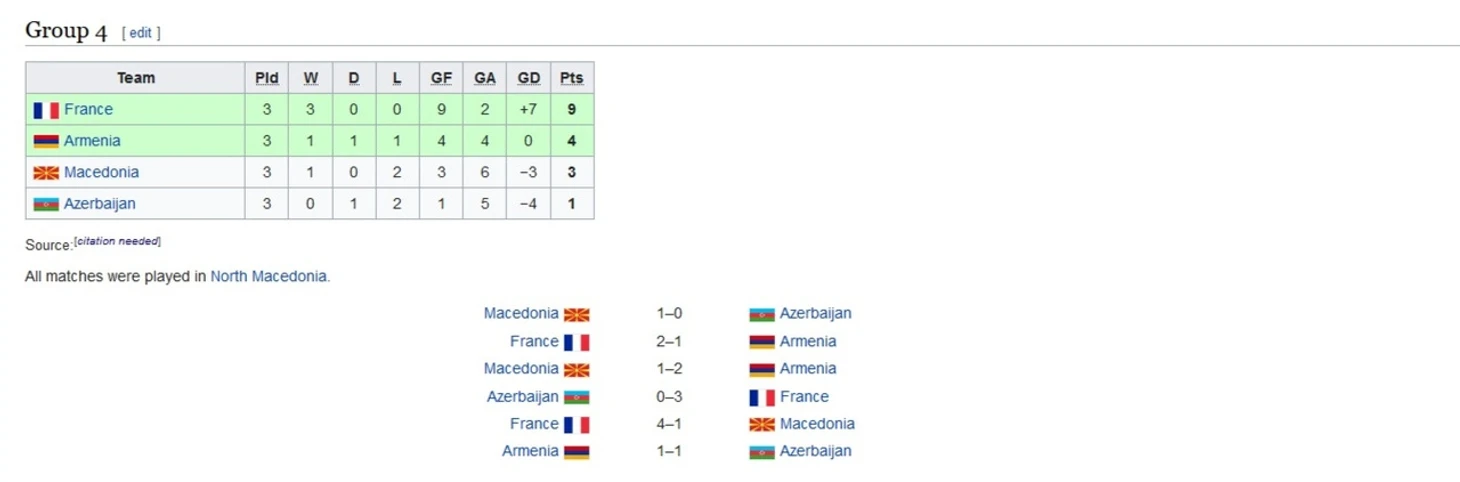Click Armenia flag in the 1–1 match row
This screenshot has height=482, width=1460.
[577, 452]
